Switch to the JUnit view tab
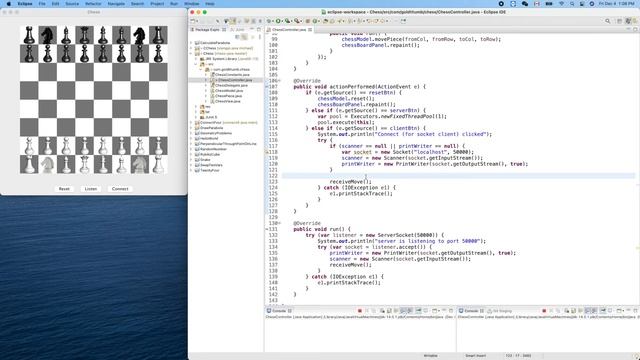Screen dimensions: 640x360 click(238, 30)
